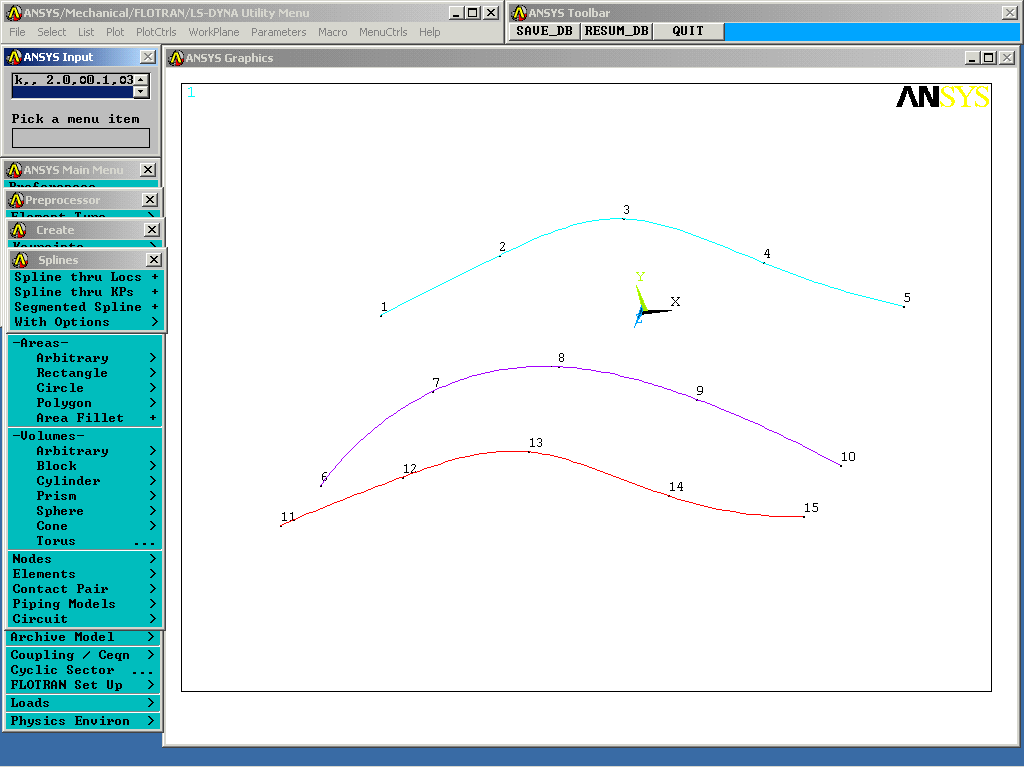Close the Preprocessor menu window

pos(150,200)
